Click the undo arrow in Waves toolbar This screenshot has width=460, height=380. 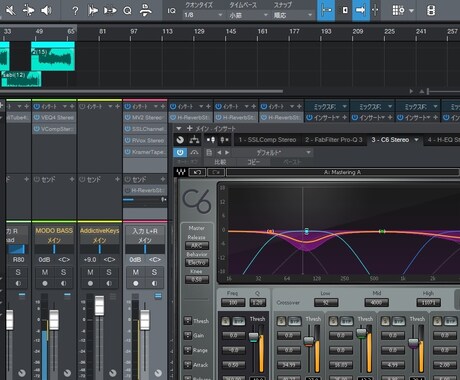197,172
